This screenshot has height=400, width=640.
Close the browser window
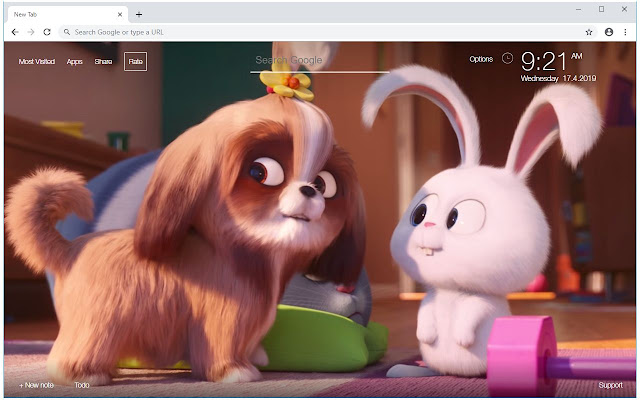click(624, 9)
